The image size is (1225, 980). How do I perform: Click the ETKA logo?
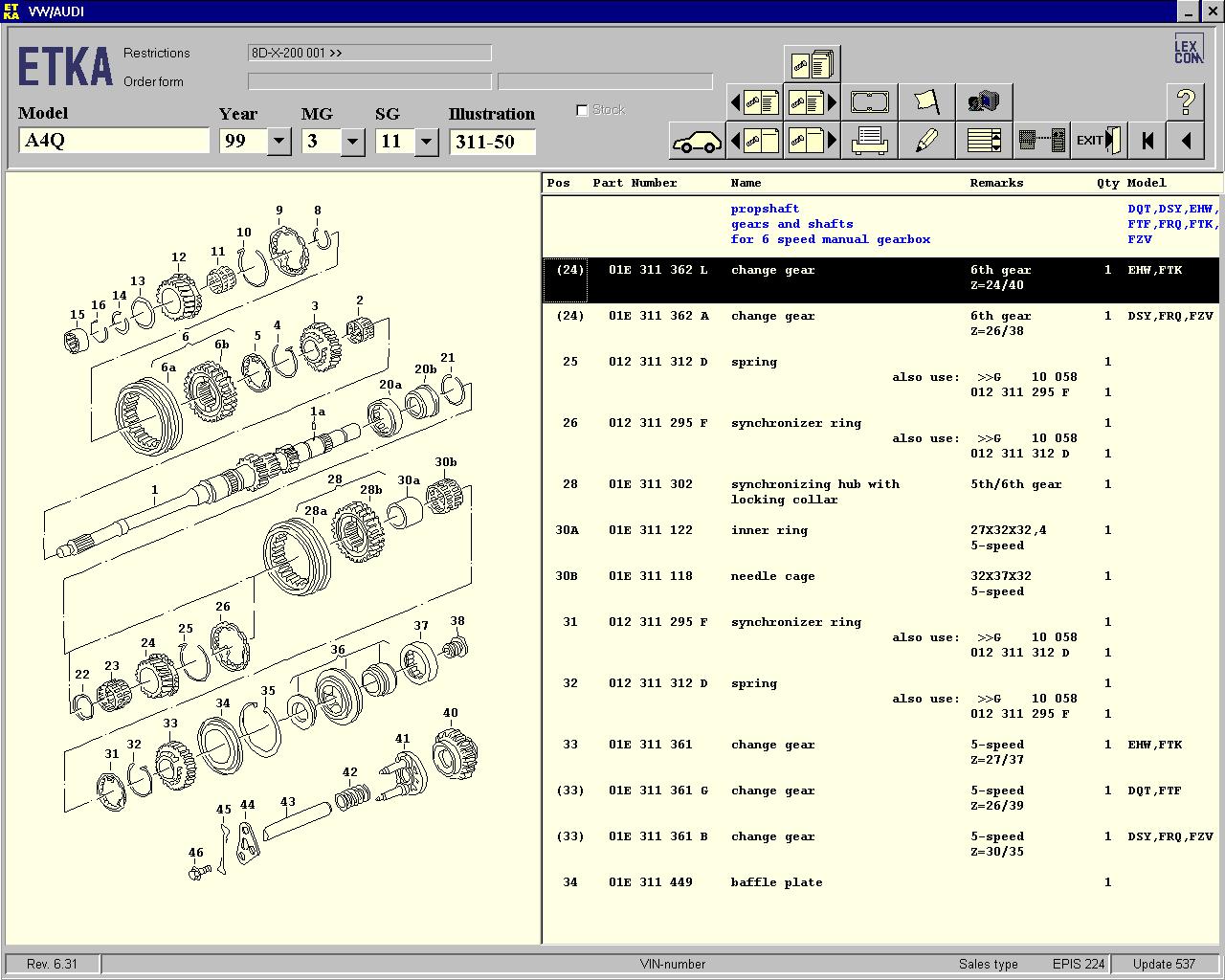(65, 68)
